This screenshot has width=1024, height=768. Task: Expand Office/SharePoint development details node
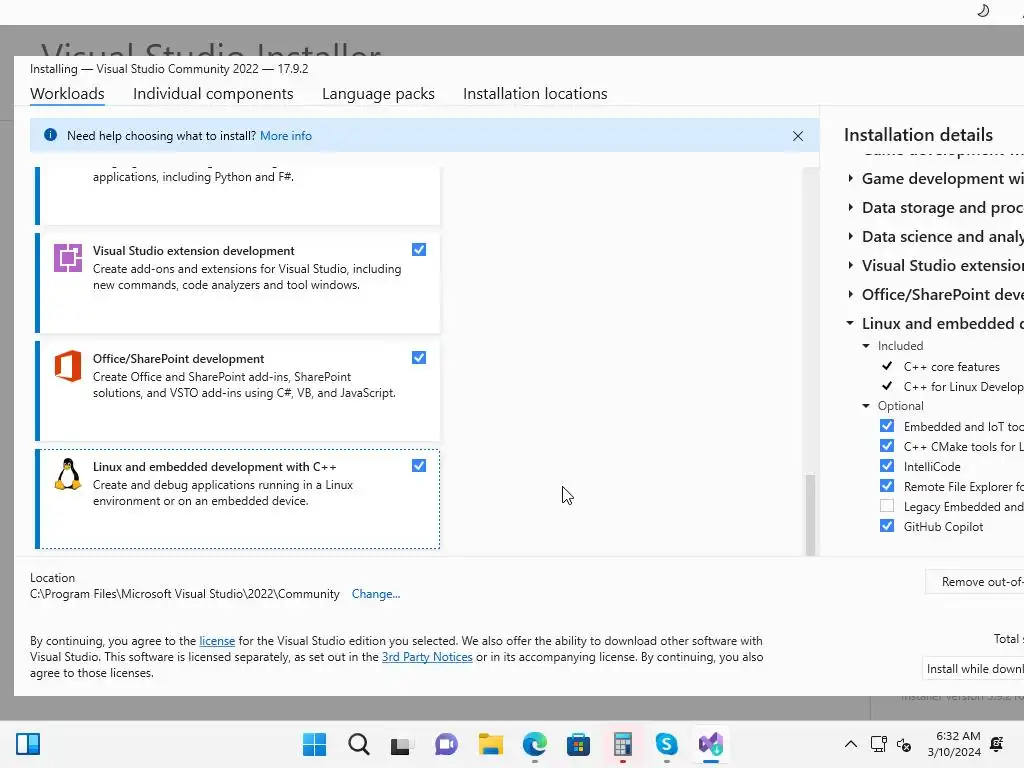(x=850, y=294)
